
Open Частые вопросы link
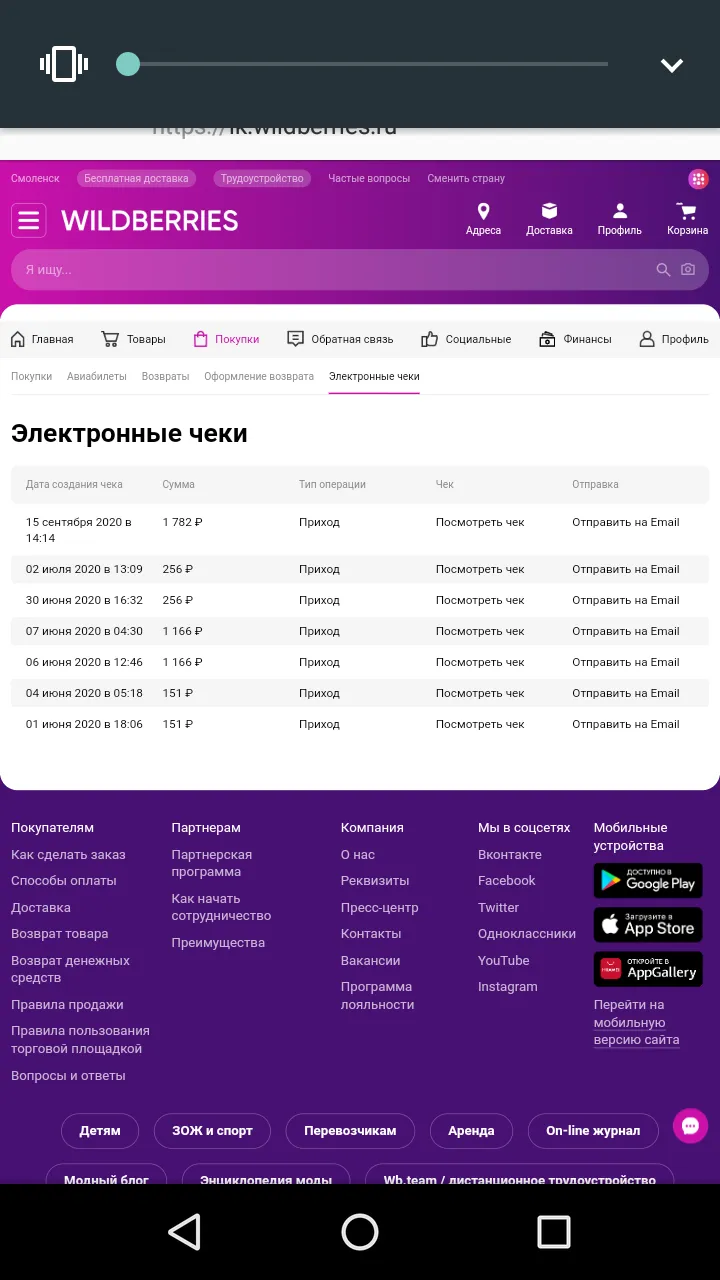click(369, 178)
